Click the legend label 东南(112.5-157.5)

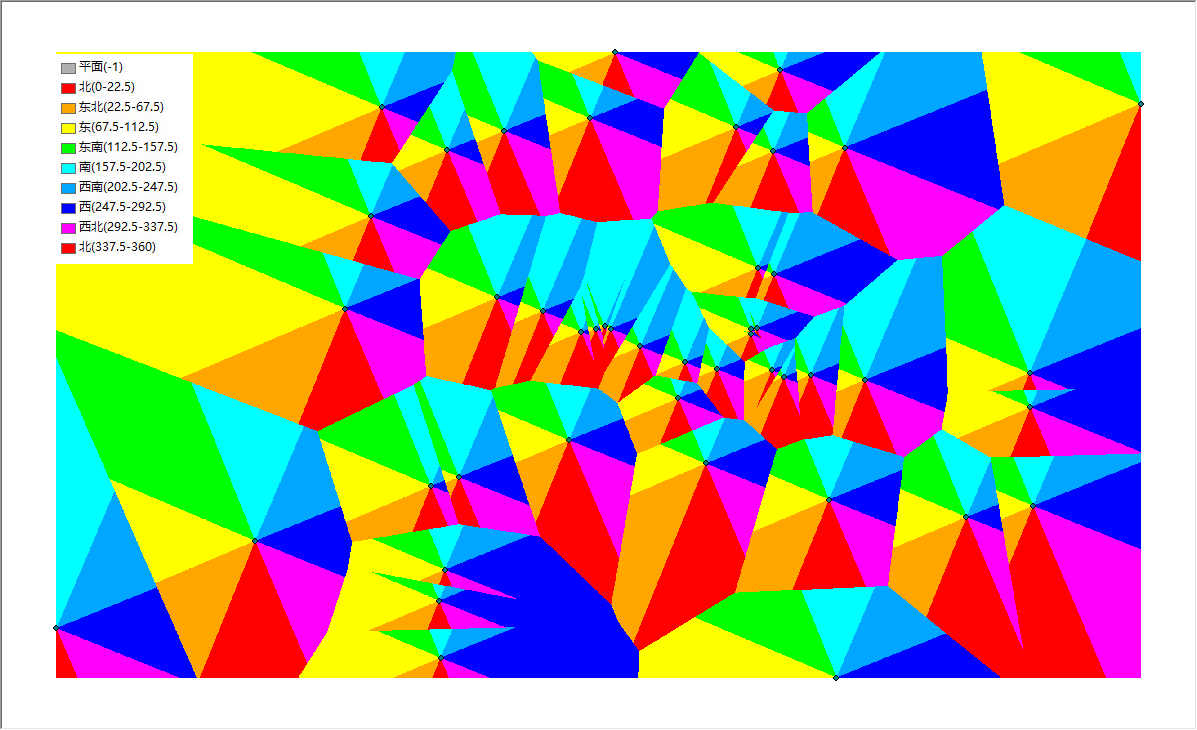pos(128,147)
